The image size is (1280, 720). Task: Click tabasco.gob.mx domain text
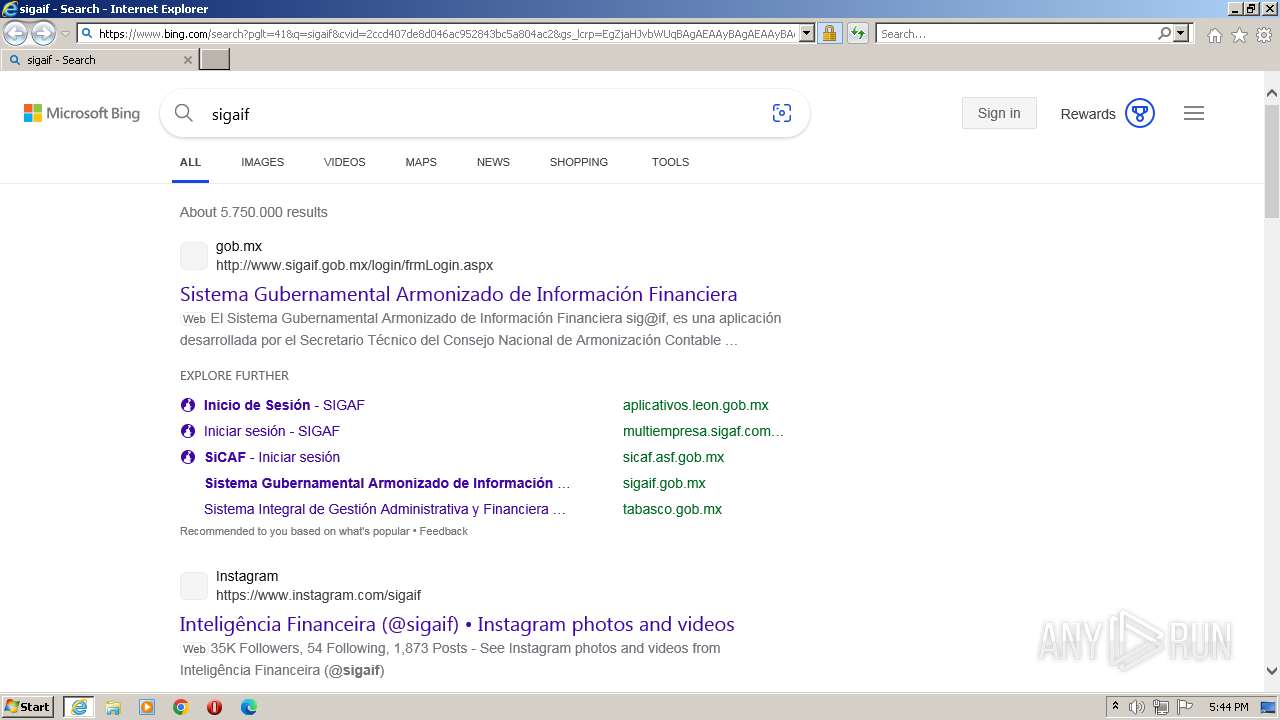pos(672,509)
